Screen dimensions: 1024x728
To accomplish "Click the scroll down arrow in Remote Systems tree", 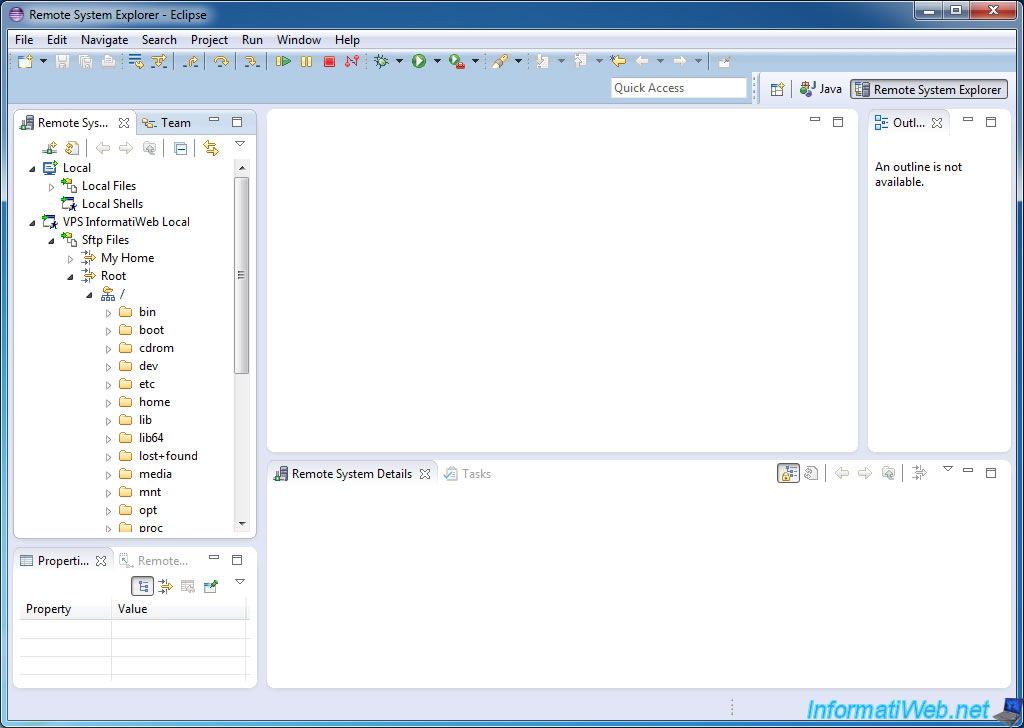I will click(x=242, y=523).
